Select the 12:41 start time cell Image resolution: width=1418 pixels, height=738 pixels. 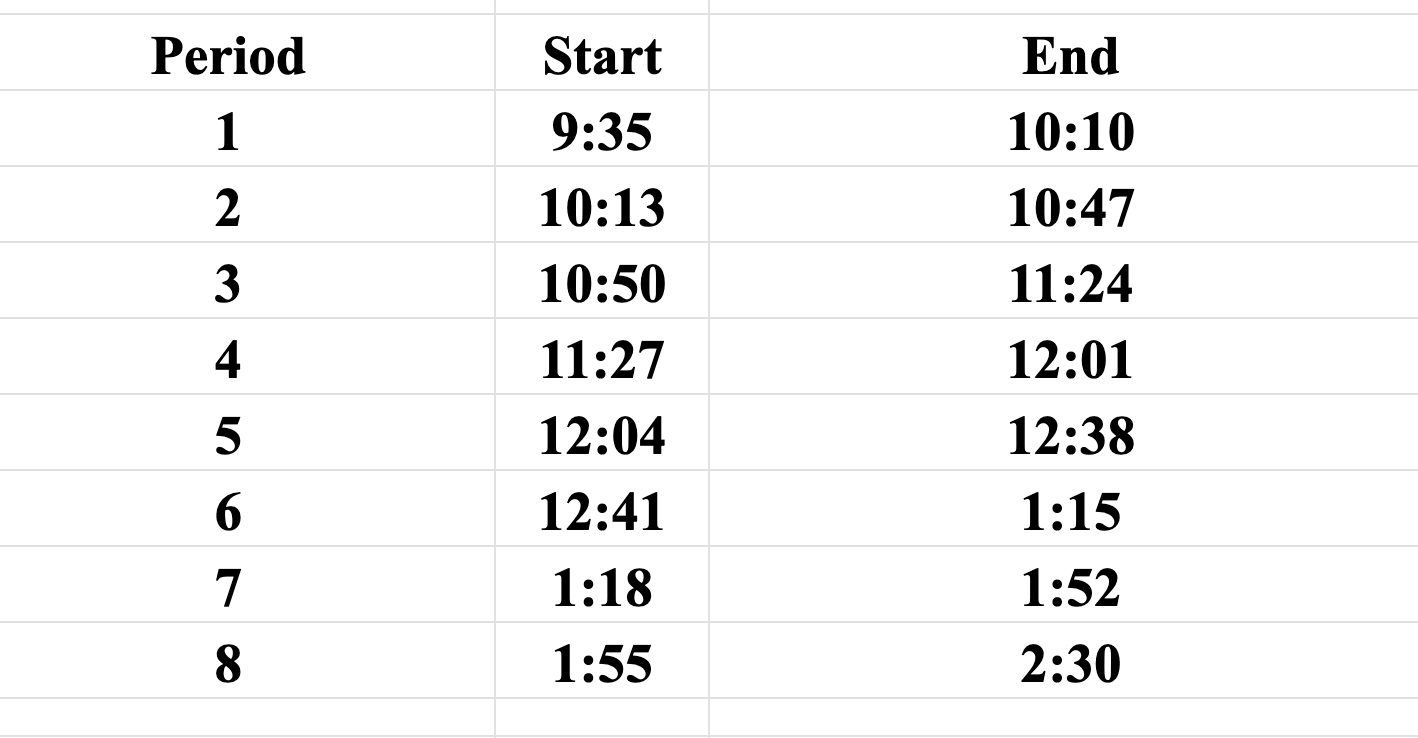tap(602, 512)
